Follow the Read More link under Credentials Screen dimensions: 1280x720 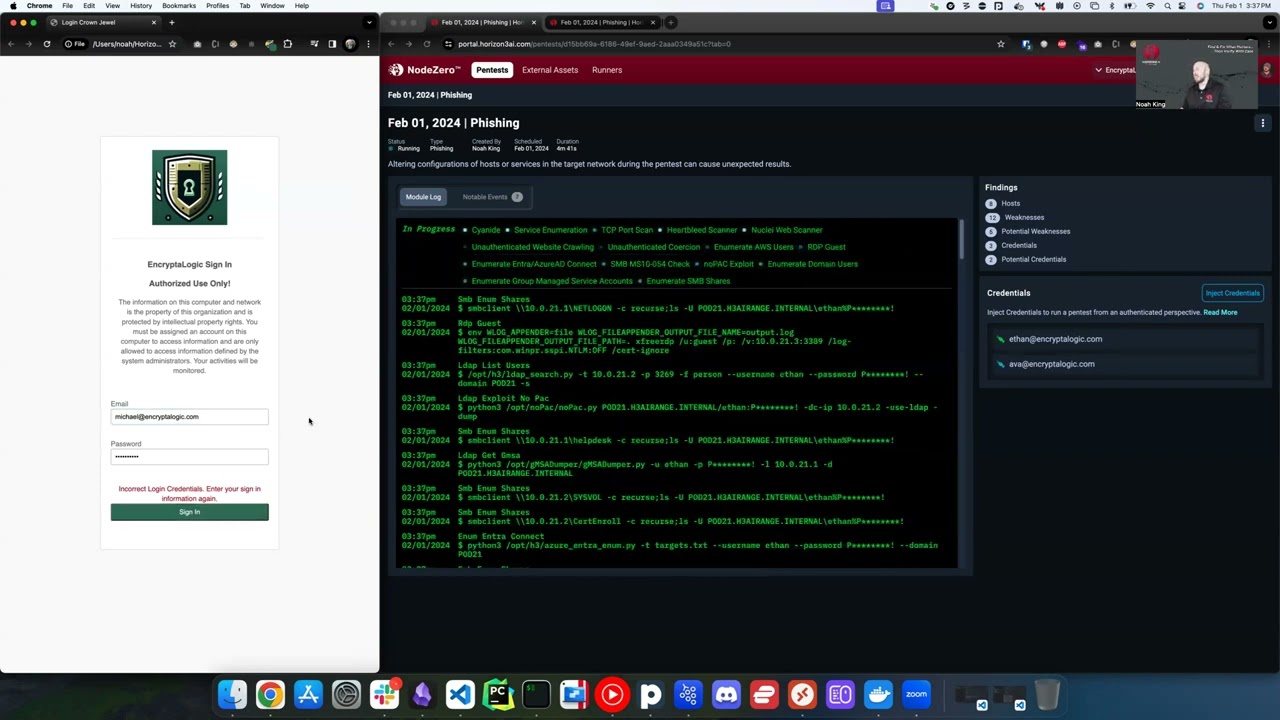(1220, 312)
